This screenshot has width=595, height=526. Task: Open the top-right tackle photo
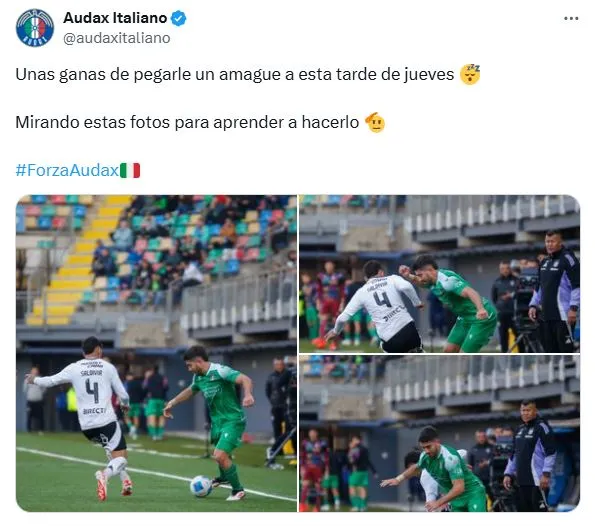coord(439,274)
